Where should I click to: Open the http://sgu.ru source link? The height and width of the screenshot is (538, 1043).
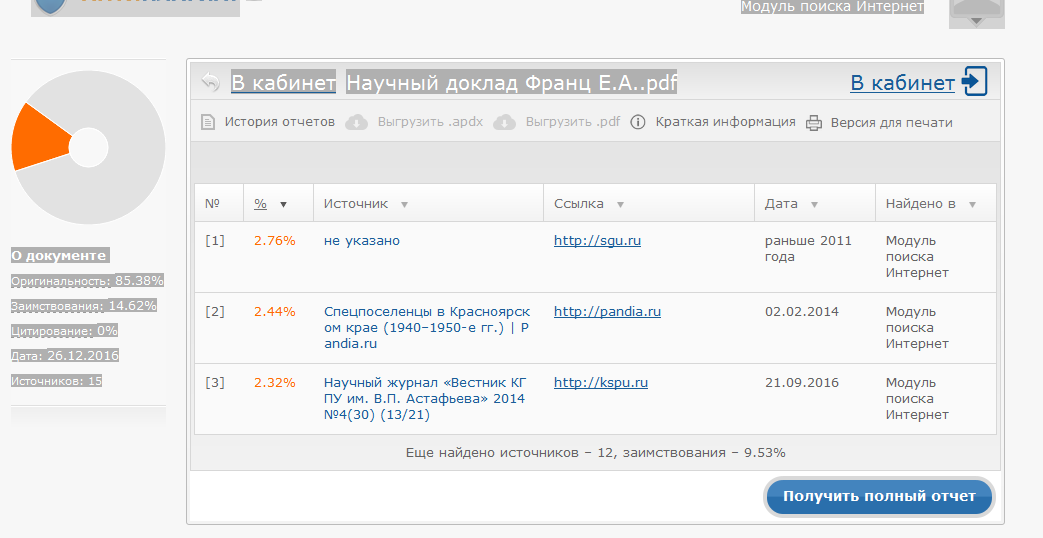(x=597, y=241)
